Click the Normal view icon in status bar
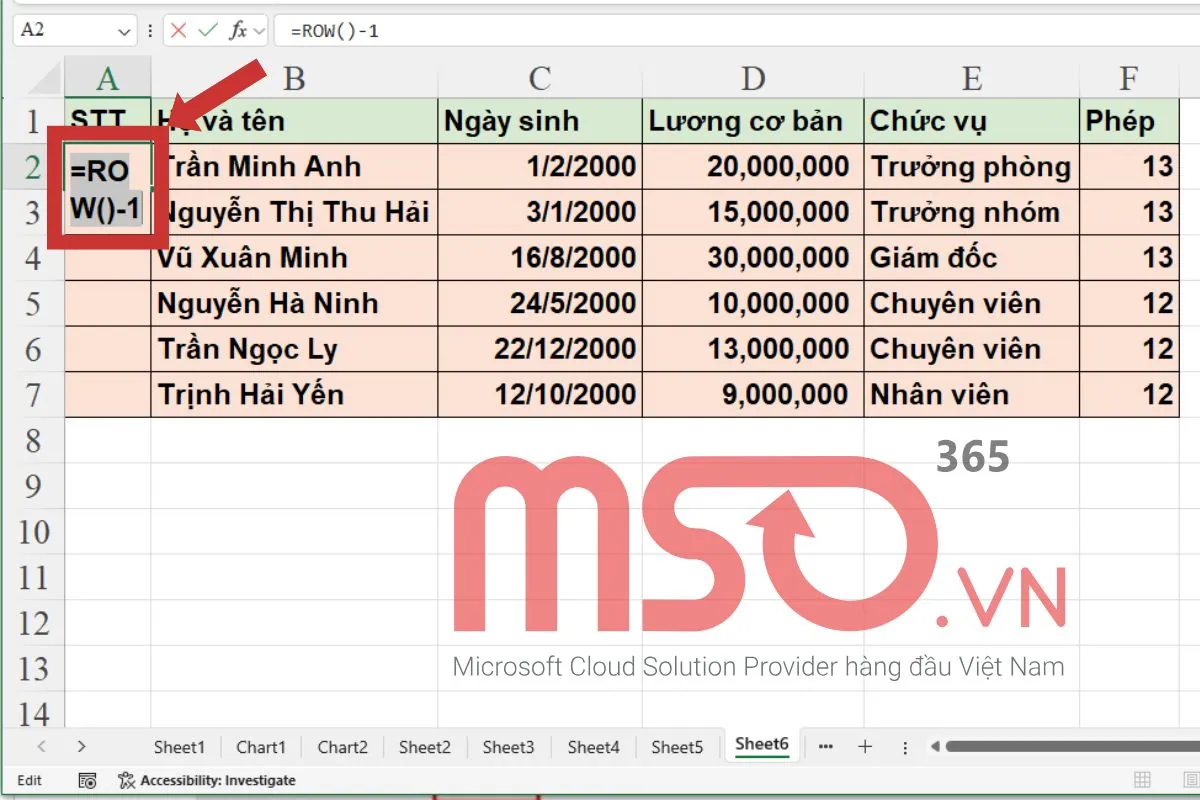The height and width of the screenshot is (800, 1200). pyautogui.click(x=1141, y=779)
